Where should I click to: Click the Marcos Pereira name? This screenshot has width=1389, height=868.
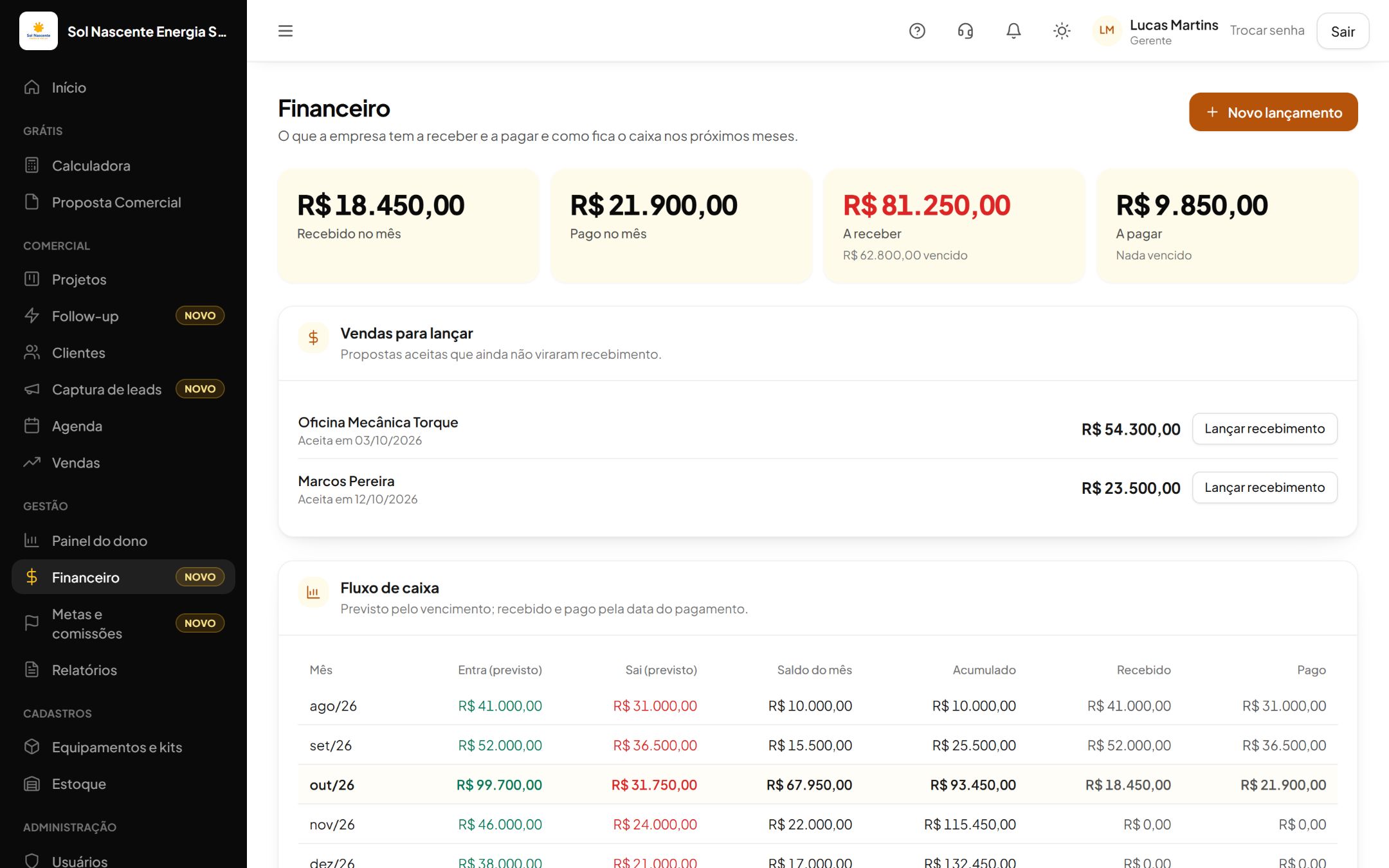(346, 481)
